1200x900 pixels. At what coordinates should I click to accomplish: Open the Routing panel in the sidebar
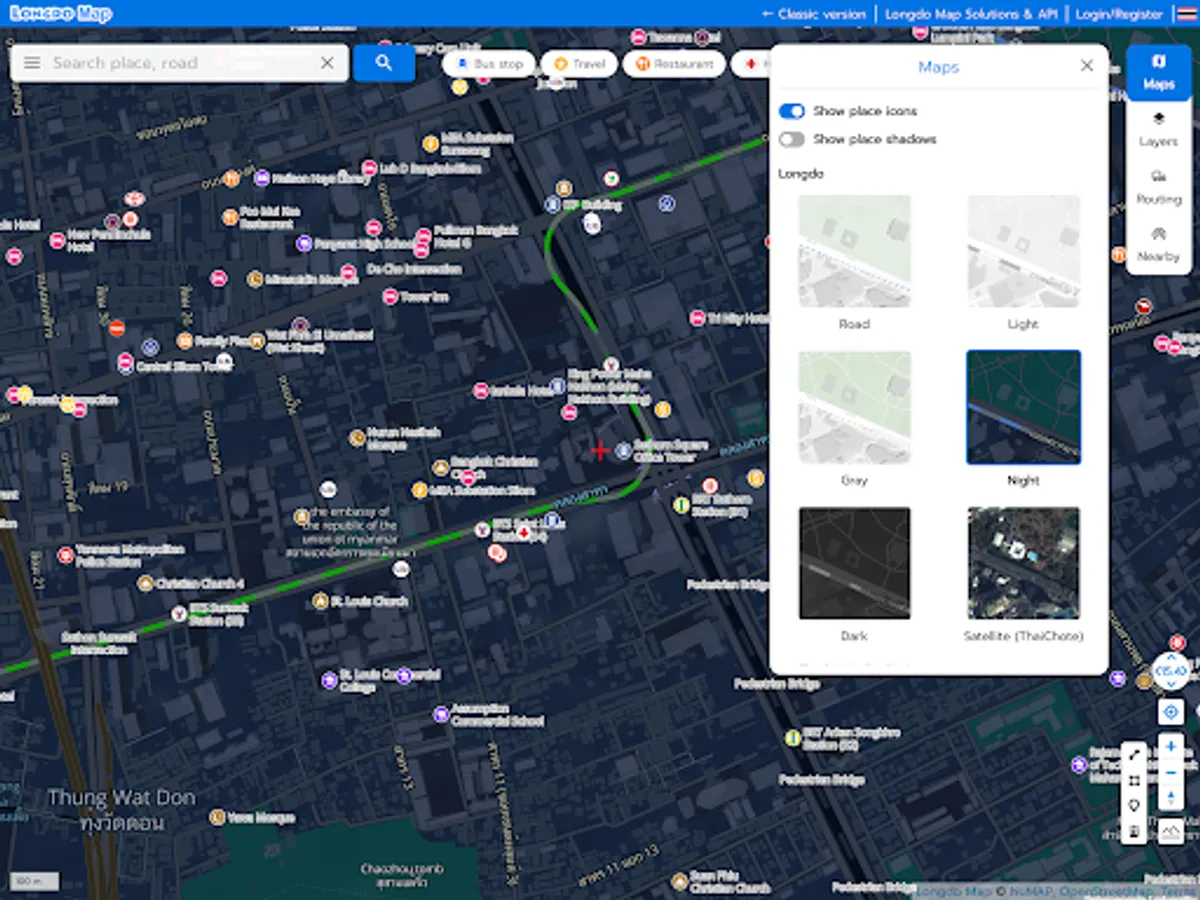pyautogui.click(x=1158, y=190)
